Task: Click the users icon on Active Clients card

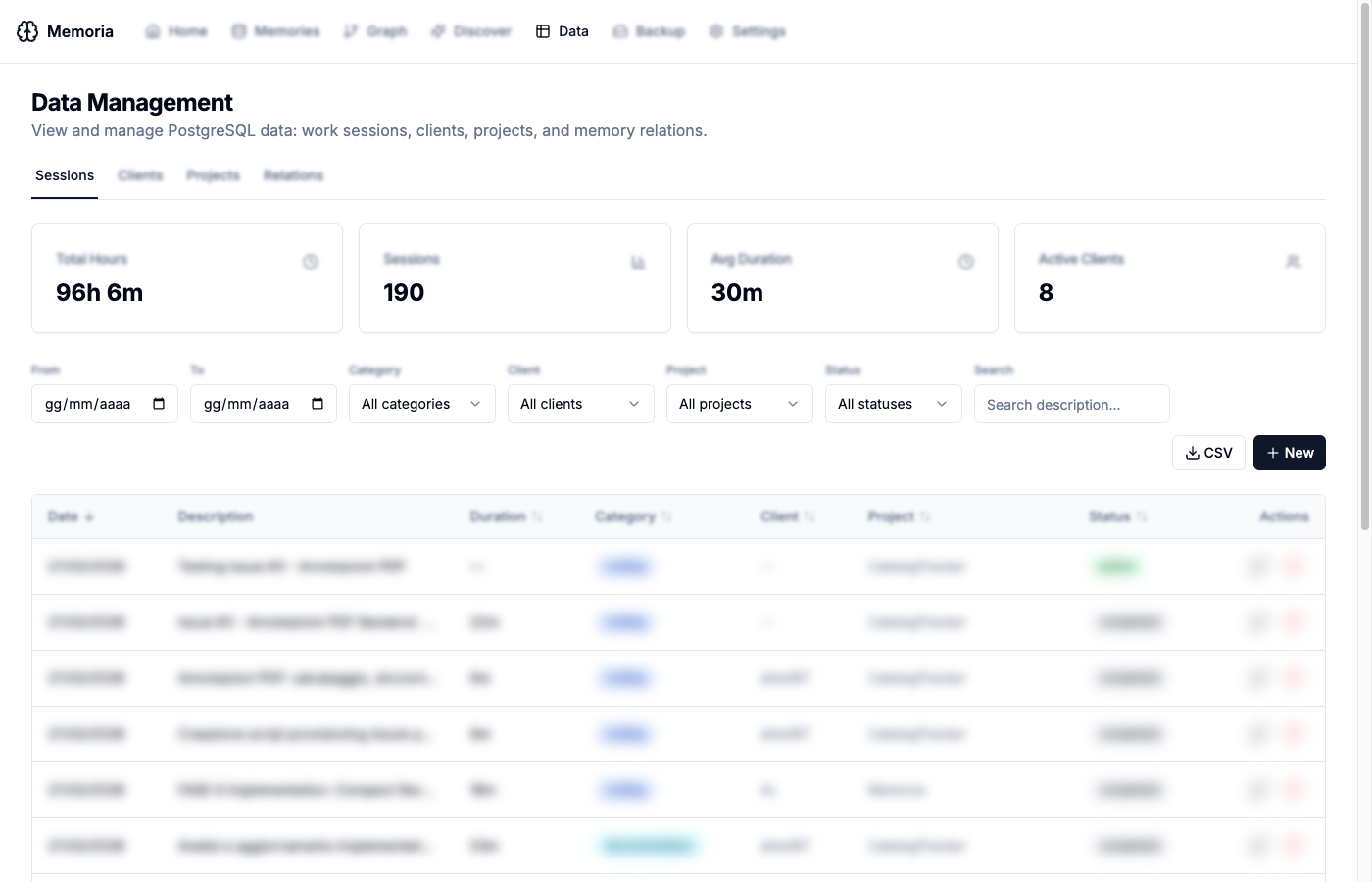Action: (1294, 262)
